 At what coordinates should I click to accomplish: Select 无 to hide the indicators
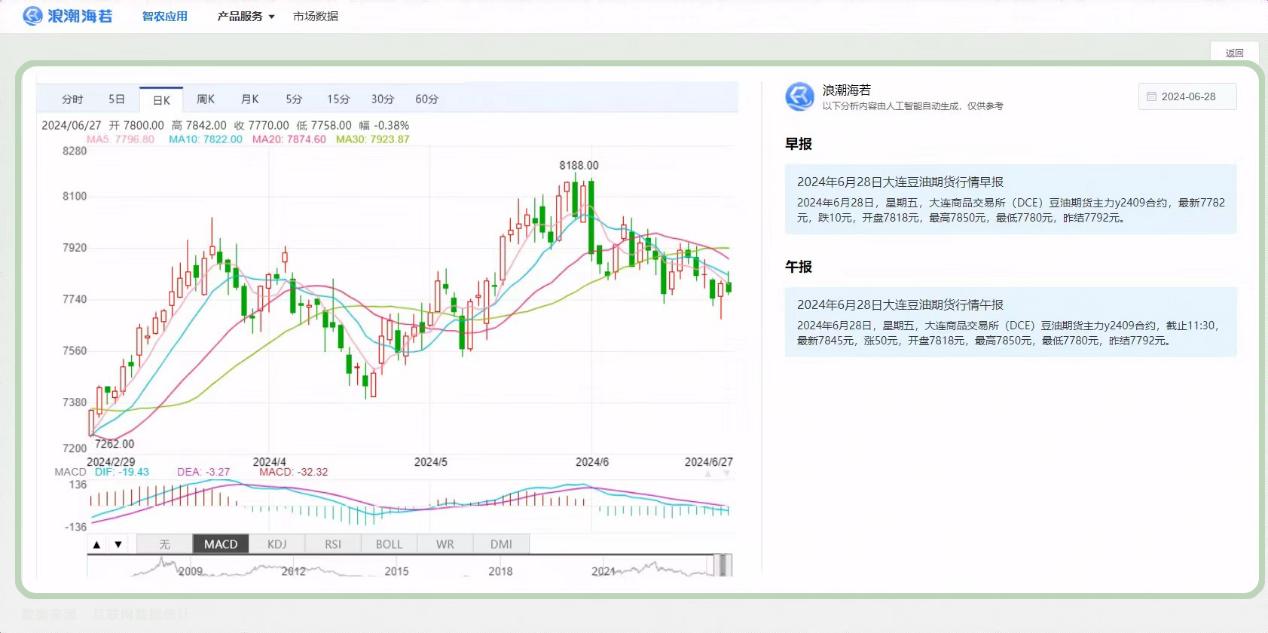pos(165,544)
